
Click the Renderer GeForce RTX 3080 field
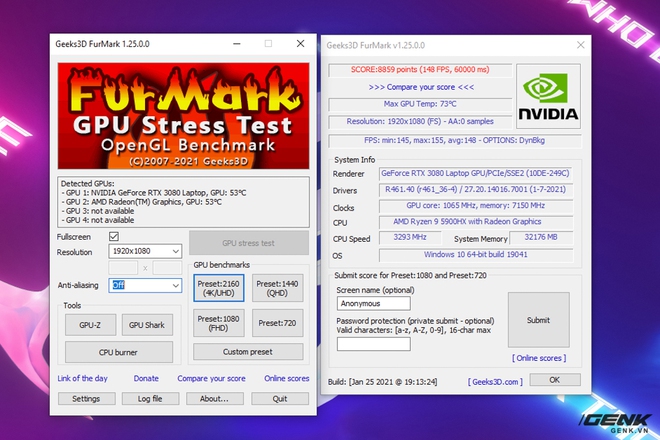[476, 173]
